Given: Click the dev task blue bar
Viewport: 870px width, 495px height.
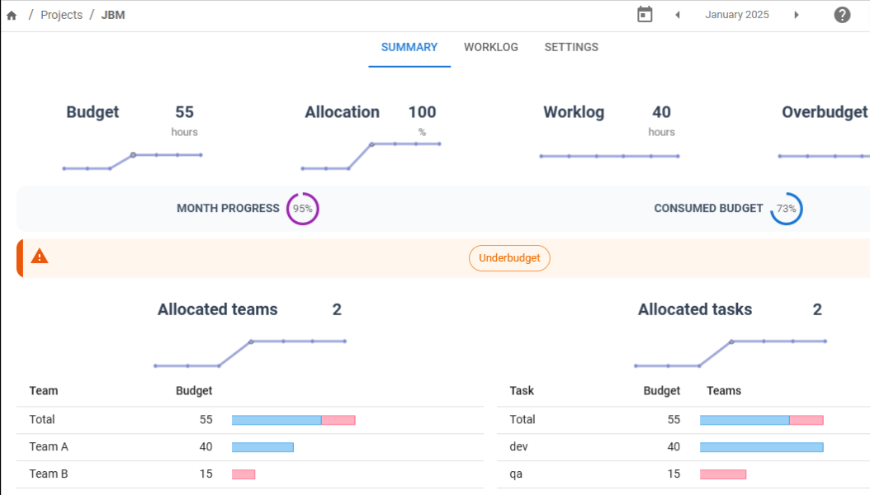Looking at the screenshot, I should click(x=761, y=447).
